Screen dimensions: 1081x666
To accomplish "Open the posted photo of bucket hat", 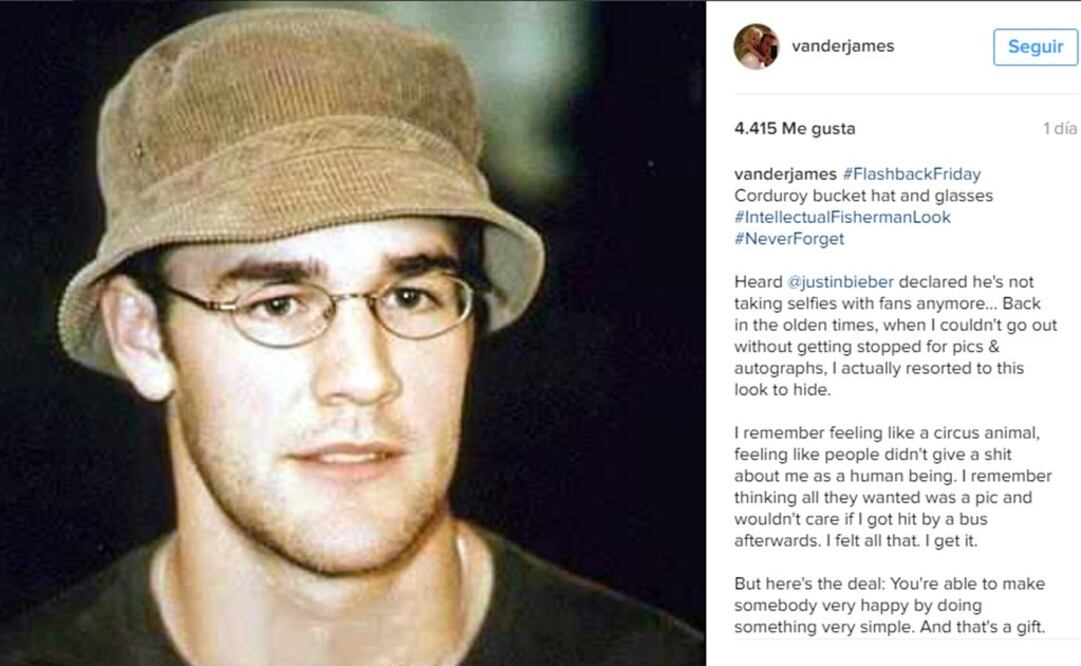I will point(352,333).
